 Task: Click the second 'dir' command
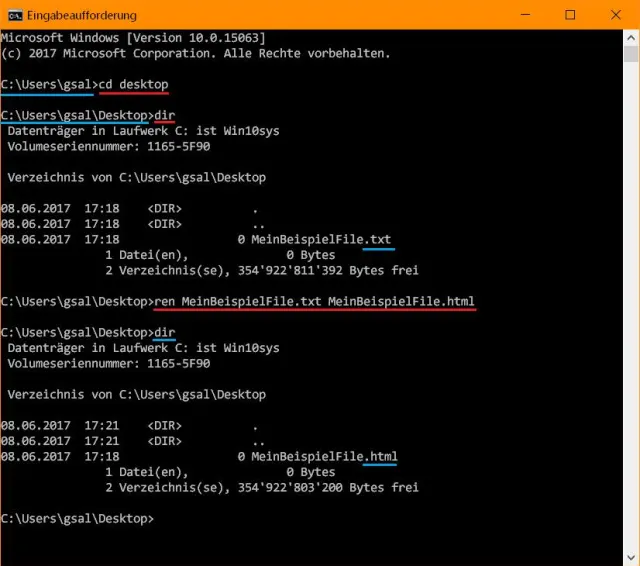tap(165, 332)
